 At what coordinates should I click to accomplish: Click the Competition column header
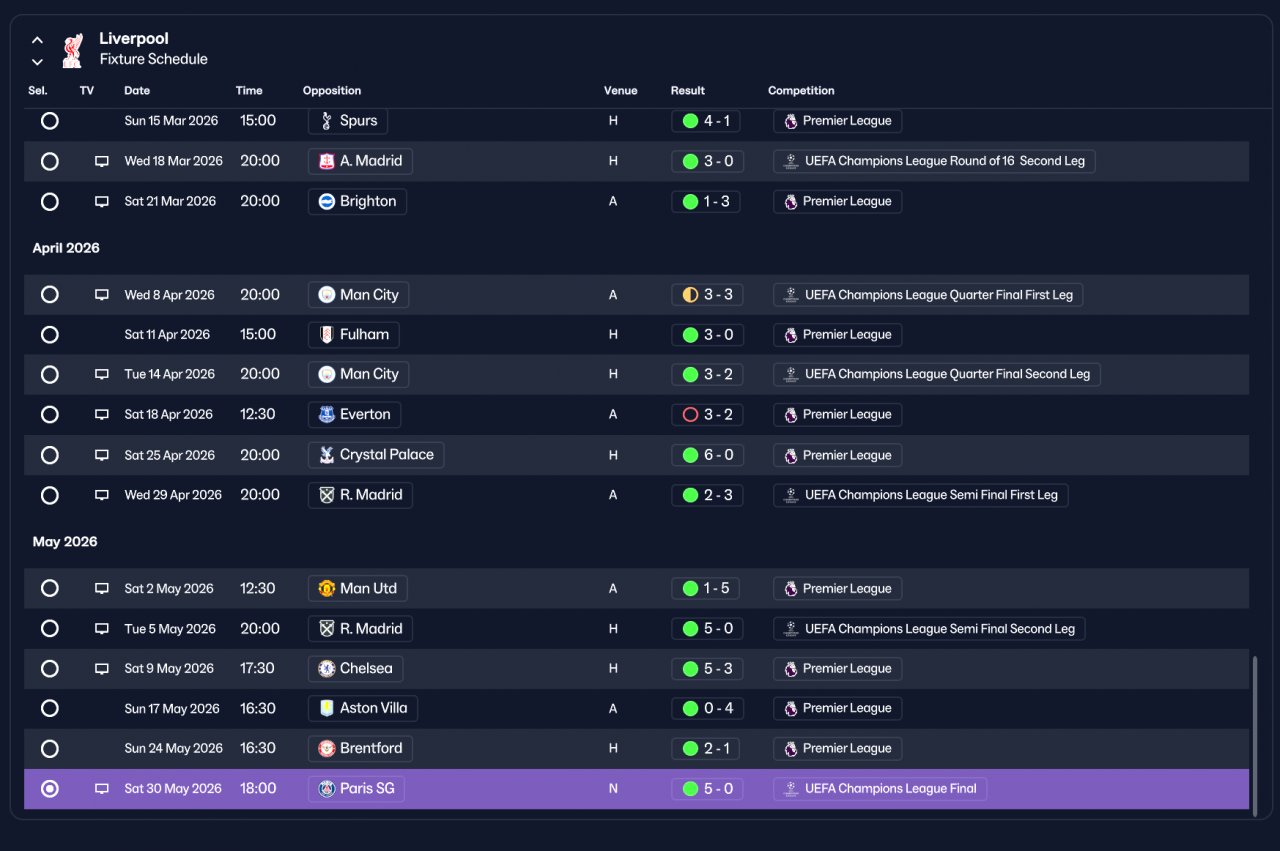[x=801, y=91]
